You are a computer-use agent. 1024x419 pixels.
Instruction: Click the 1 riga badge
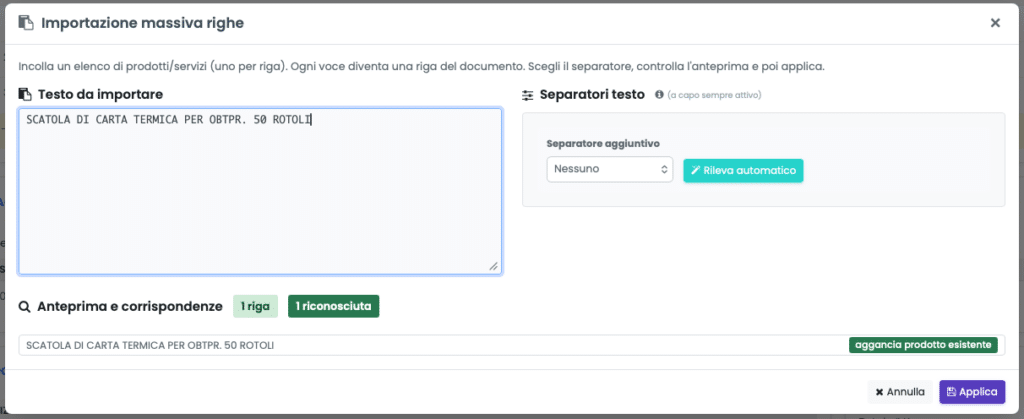click(x=255, y=306)
